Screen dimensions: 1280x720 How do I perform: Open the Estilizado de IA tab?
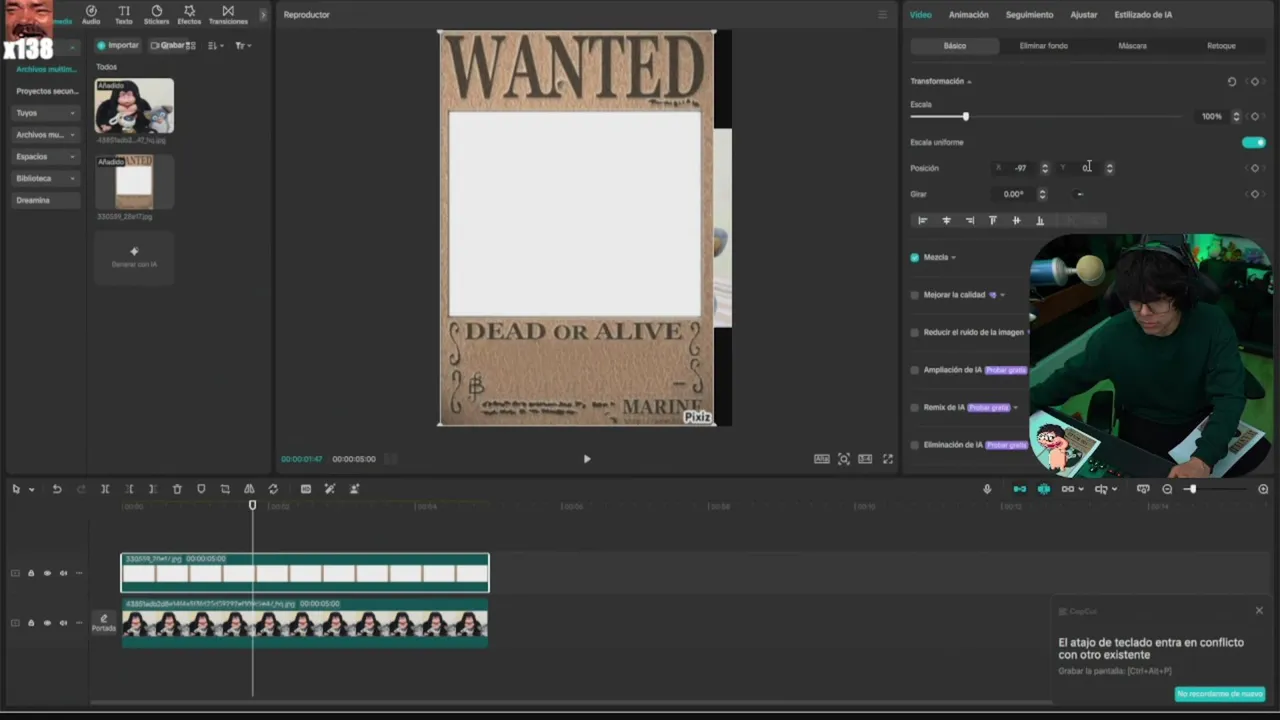coord(1143,15)
